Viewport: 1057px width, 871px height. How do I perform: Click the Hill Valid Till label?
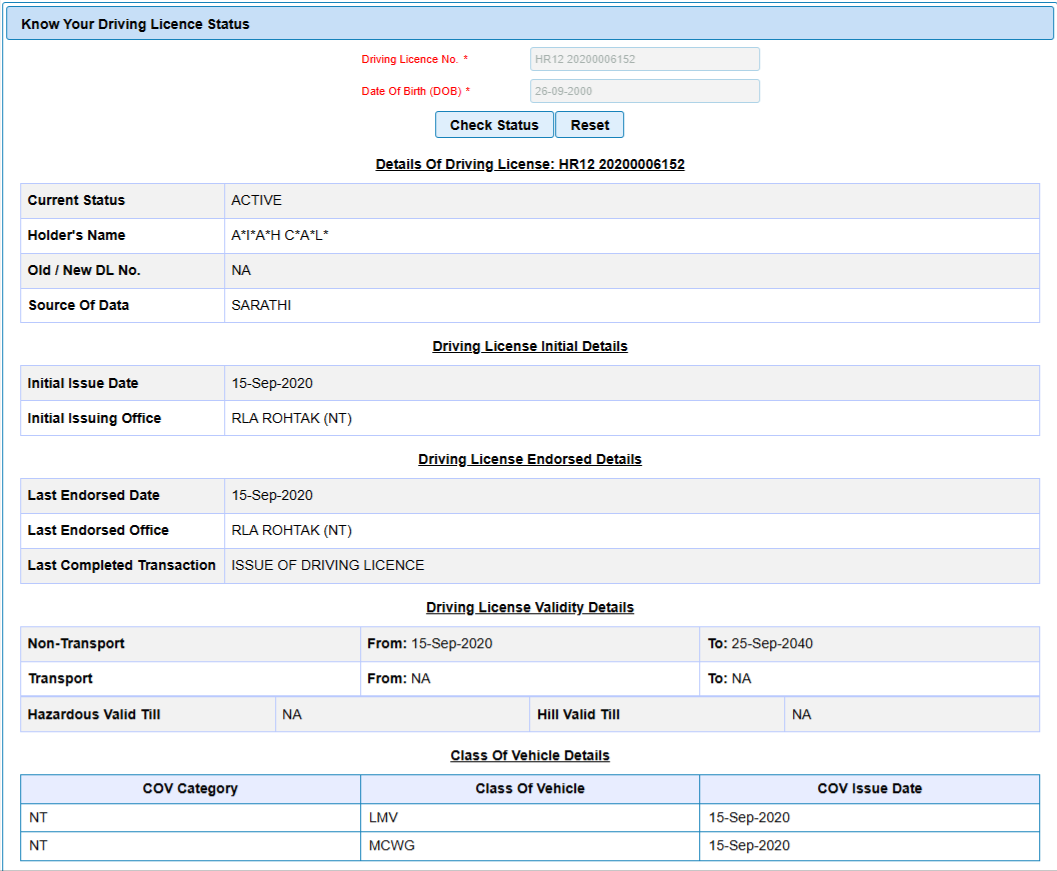(x=578, y=714)
